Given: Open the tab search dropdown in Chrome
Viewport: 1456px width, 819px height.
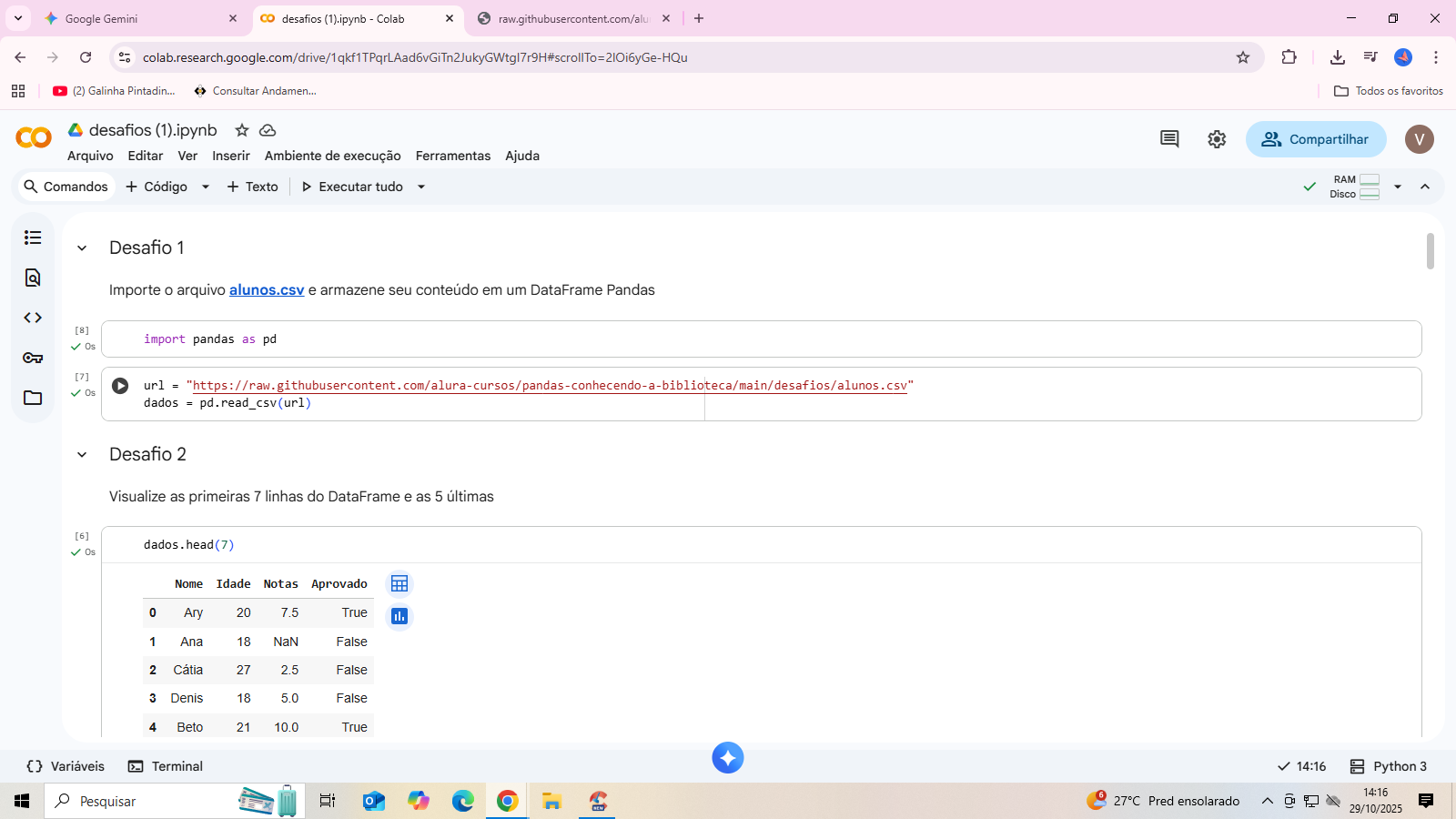Looking at the screenshot, I should (18, 18).
